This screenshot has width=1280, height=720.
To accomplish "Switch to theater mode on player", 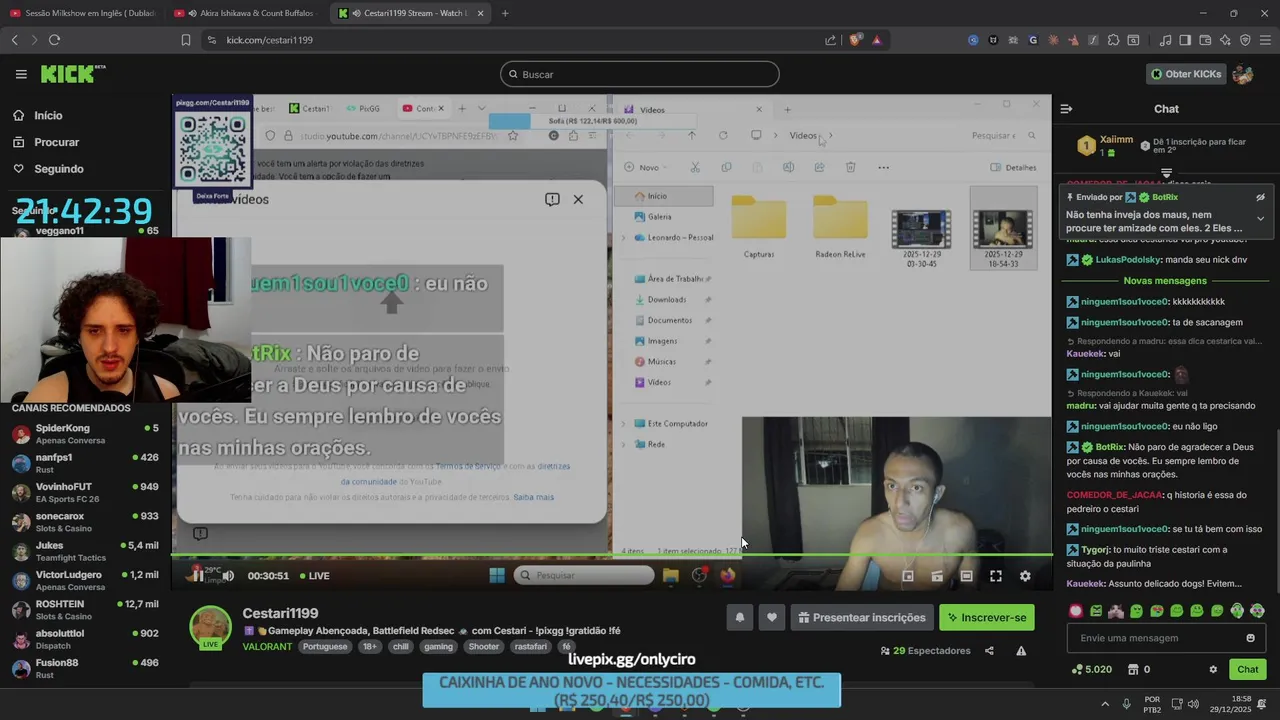I will coord(966,576).
